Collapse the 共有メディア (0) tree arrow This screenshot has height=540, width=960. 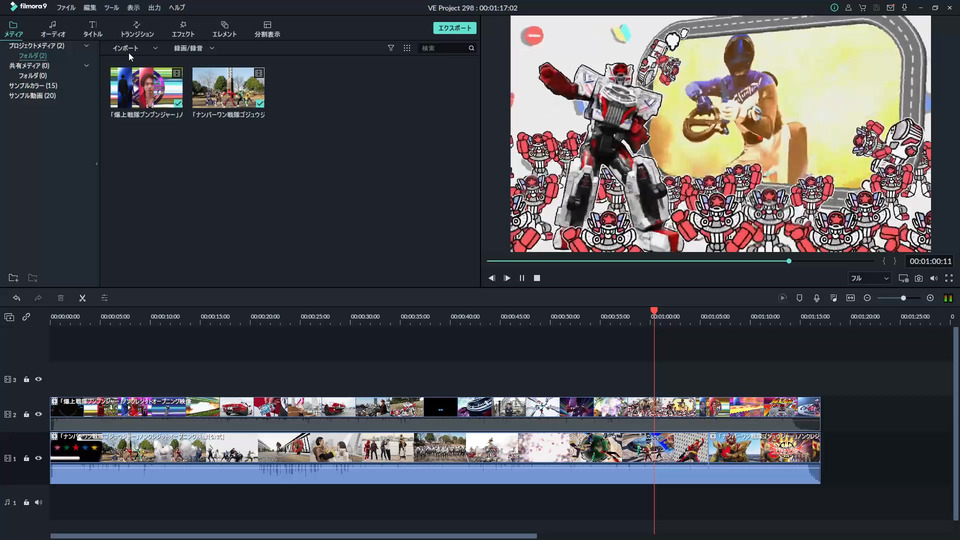coord(86,66)
